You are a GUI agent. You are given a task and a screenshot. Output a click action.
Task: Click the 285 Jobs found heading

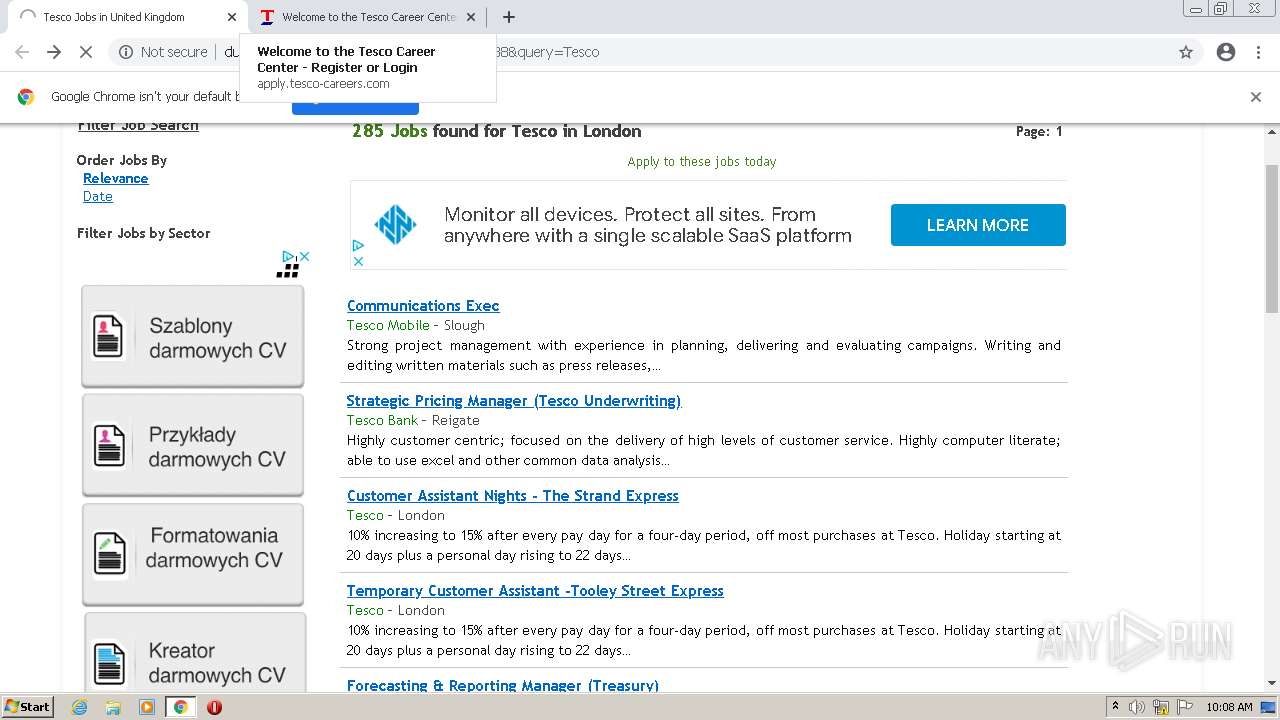pos(497,131)
